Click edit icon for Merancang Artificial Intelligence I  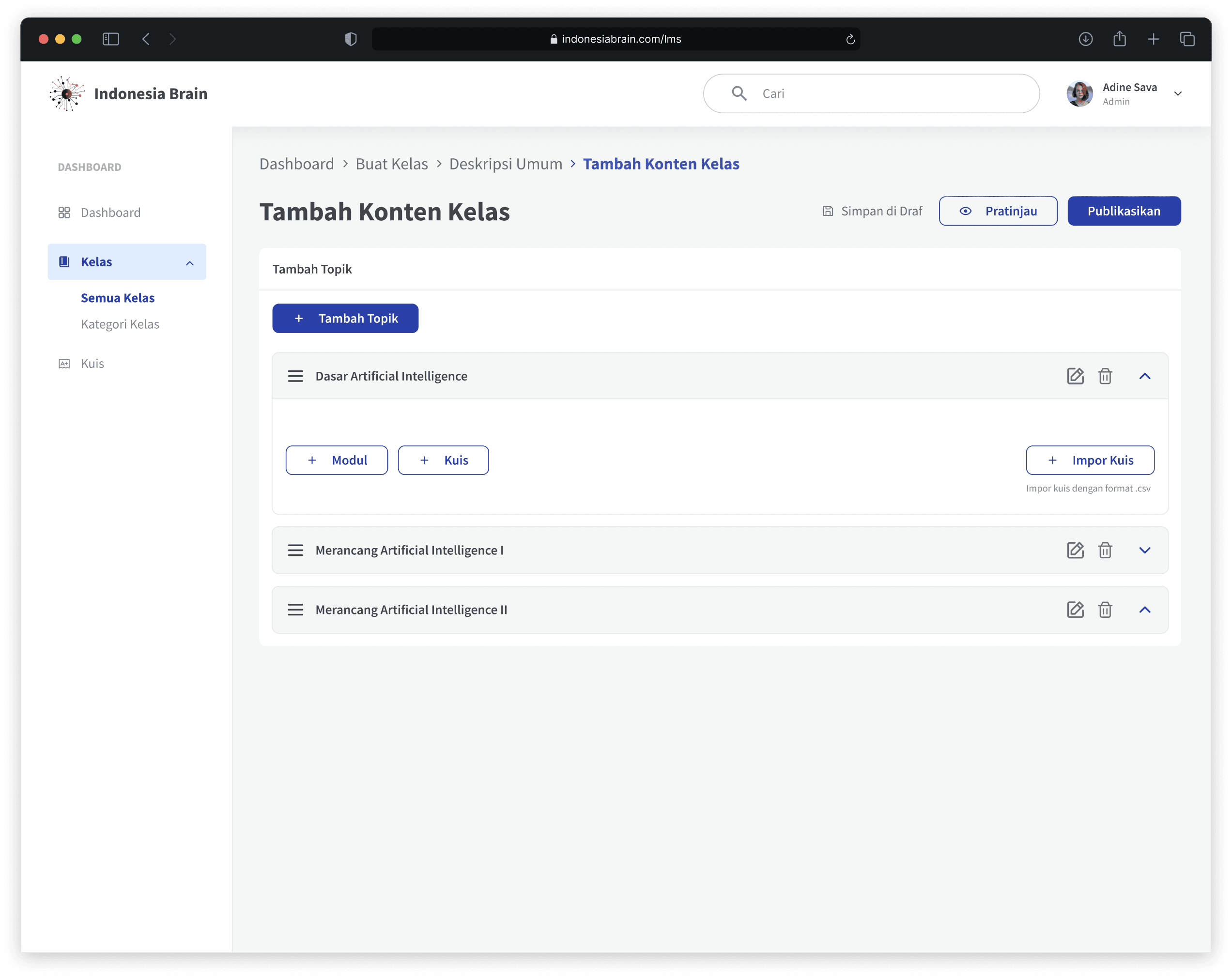[x=1075, y=550]
